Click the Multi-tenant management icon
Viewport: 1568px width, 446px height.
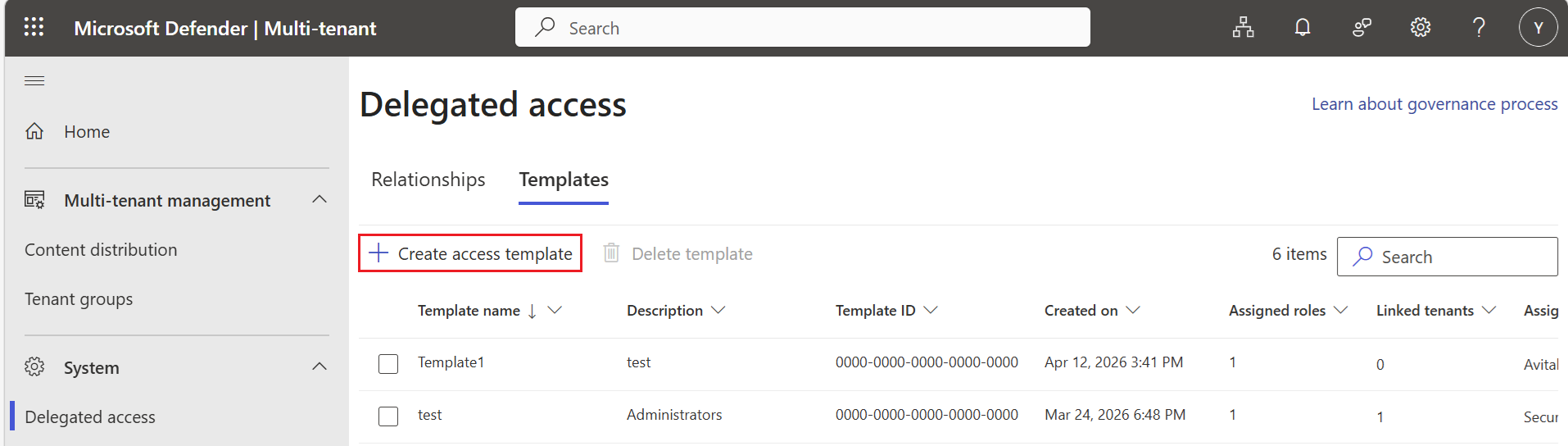pos(34,200)
